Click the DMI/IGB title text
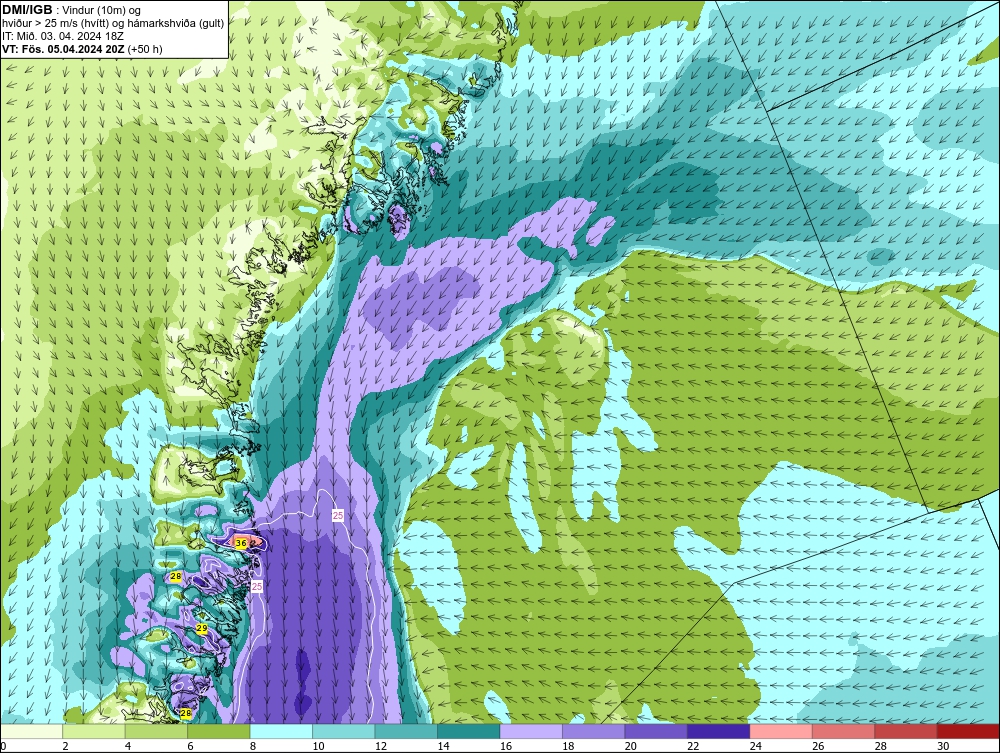The height and width of the screenshot is (753, 1000). coord(27,10)
